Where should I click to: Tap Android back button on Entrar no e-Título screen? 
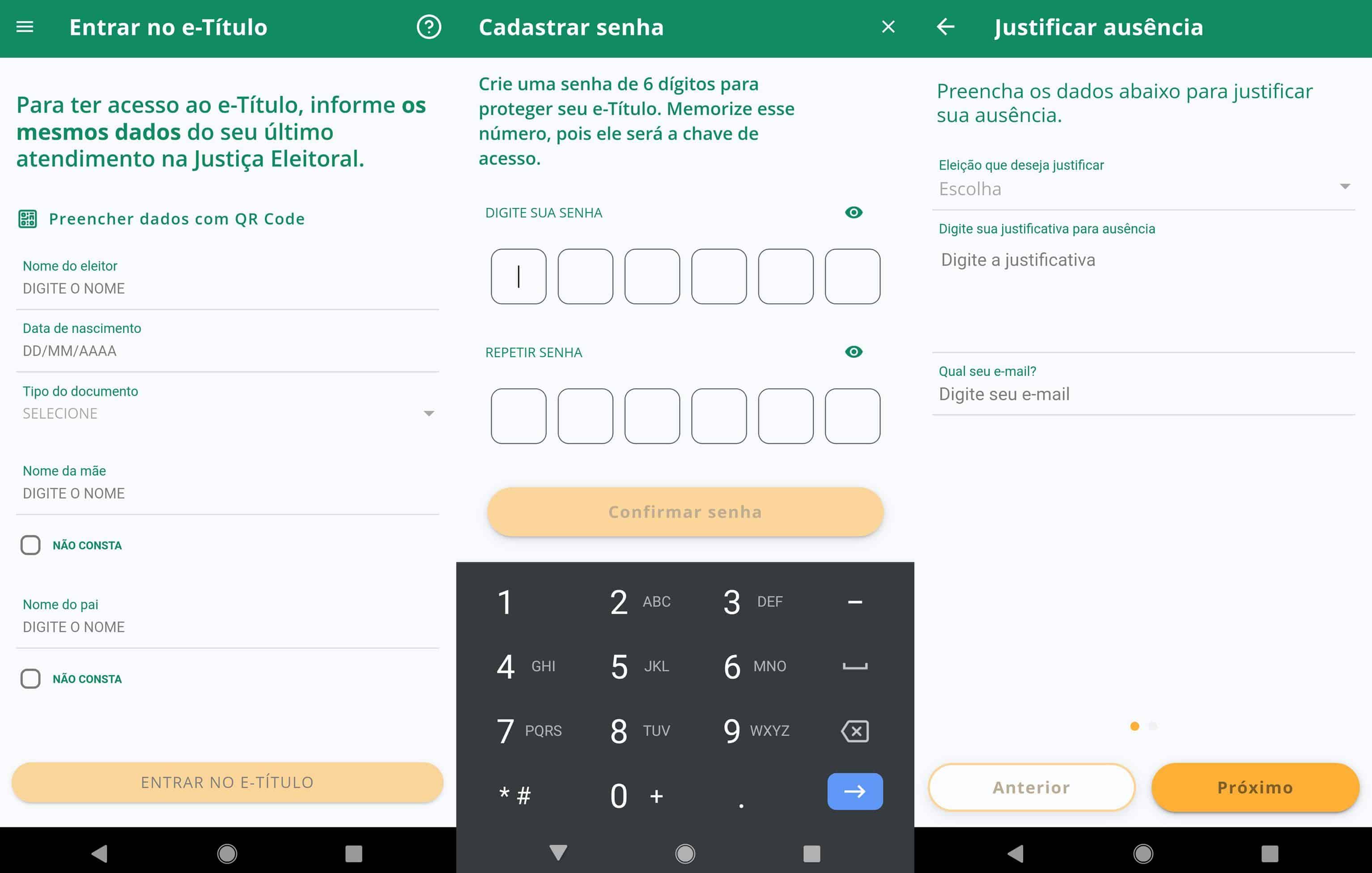pos(100,853)
